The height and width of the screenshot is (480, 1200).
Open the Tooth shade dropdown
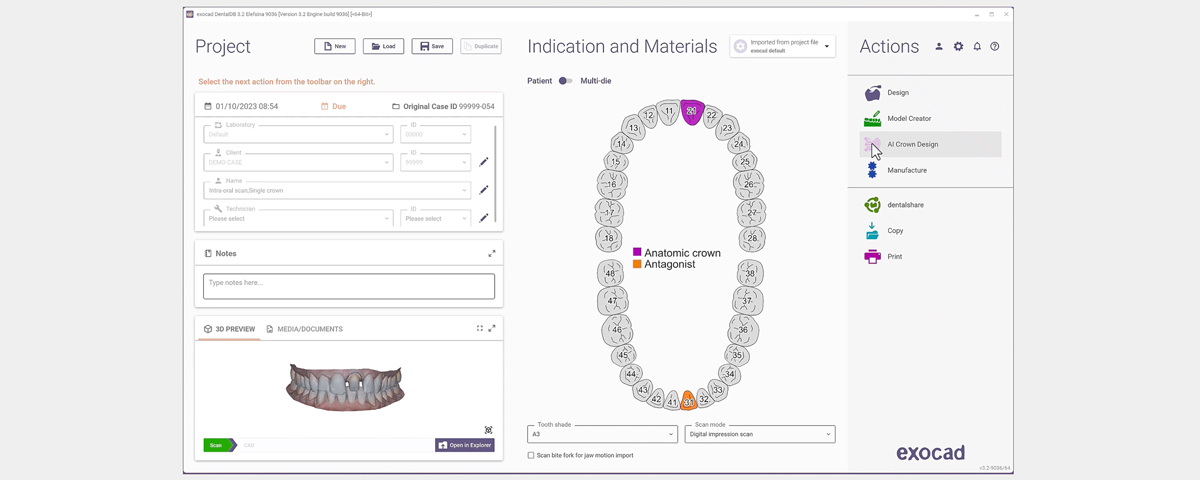coord(602,434)
